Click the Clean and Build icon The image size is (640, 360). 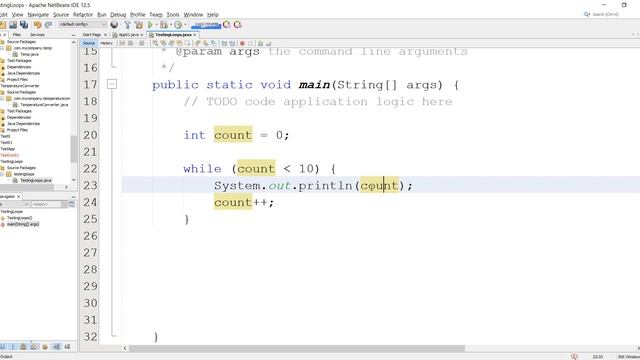(x=138, y=25)
